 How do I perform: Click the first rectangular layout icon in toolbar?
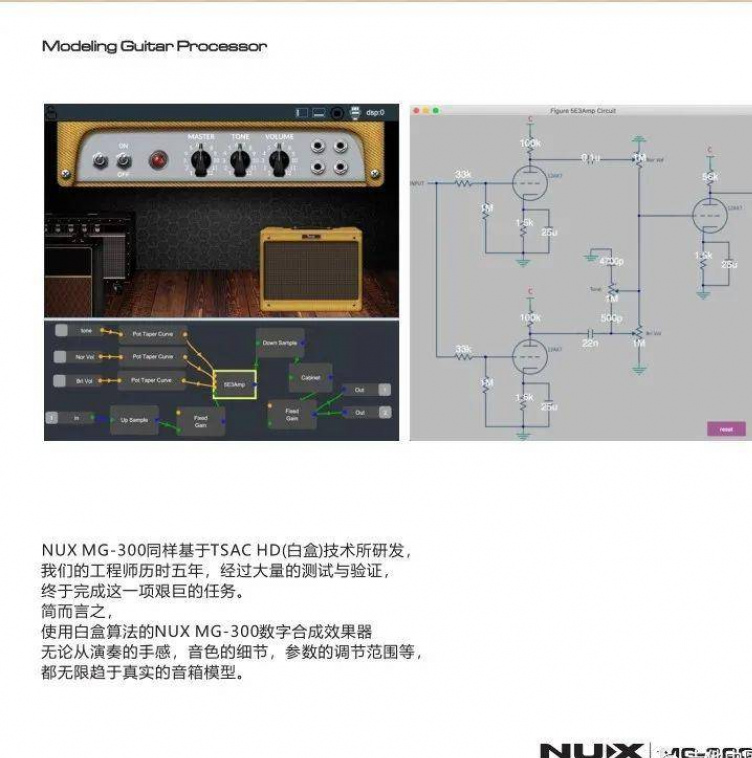point(302,113)
